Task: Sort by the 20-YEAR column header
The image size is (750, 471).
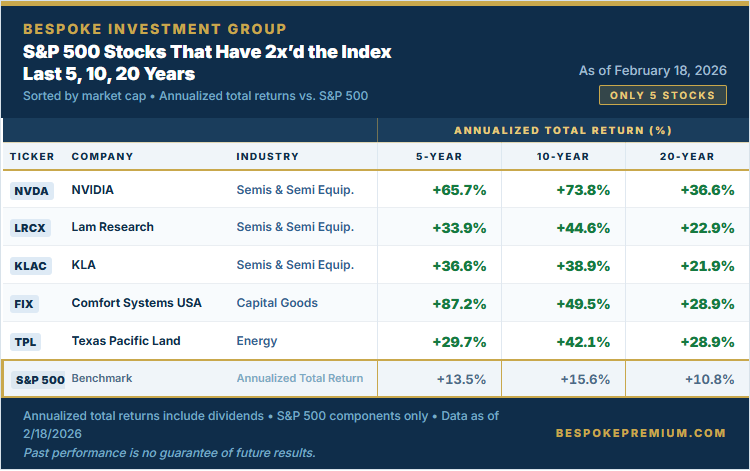Action: coord(687,157)
